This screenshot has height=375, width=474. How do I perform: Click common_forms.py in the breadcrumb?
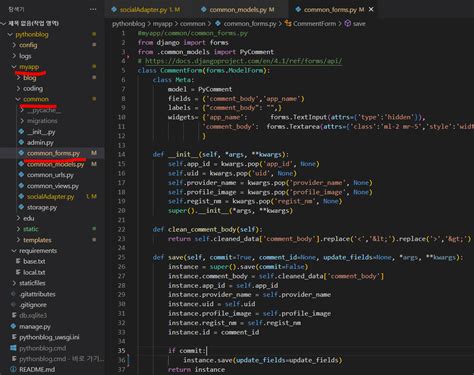250,24
